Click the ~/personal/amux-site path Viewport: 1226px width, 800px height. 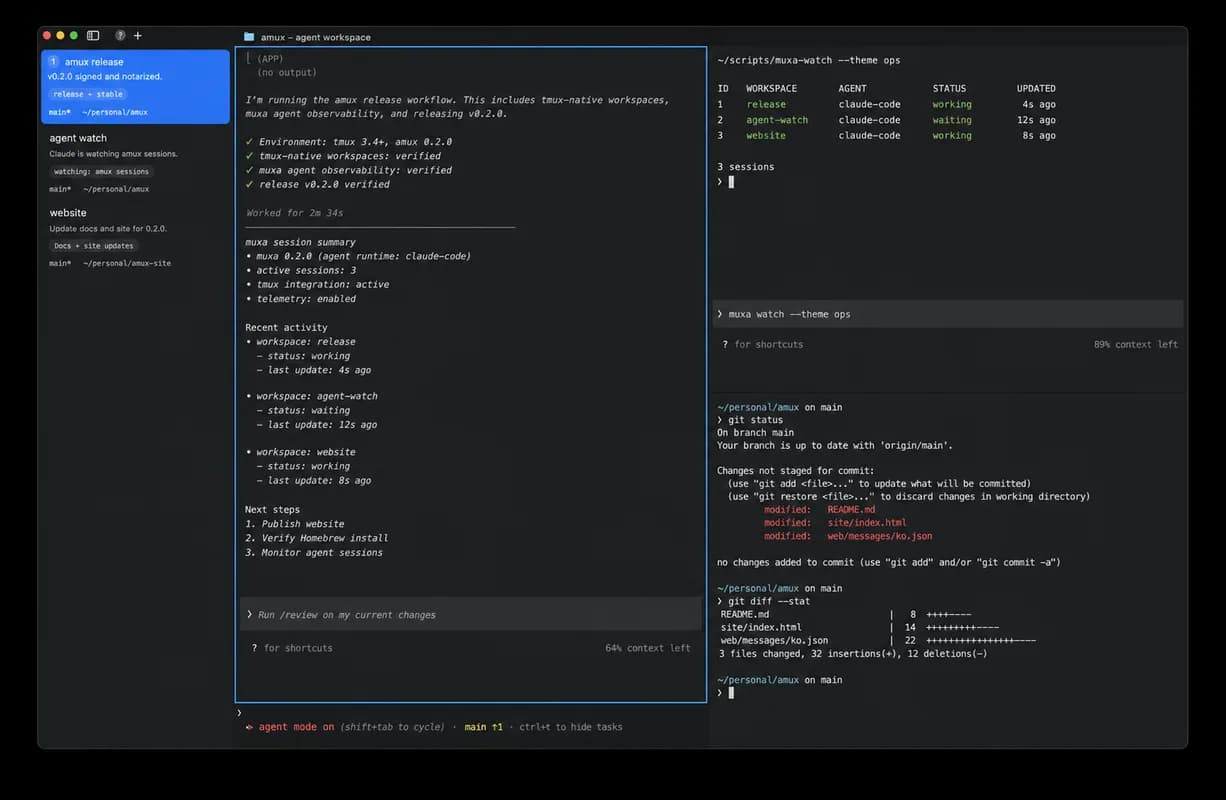click(127, 264)
